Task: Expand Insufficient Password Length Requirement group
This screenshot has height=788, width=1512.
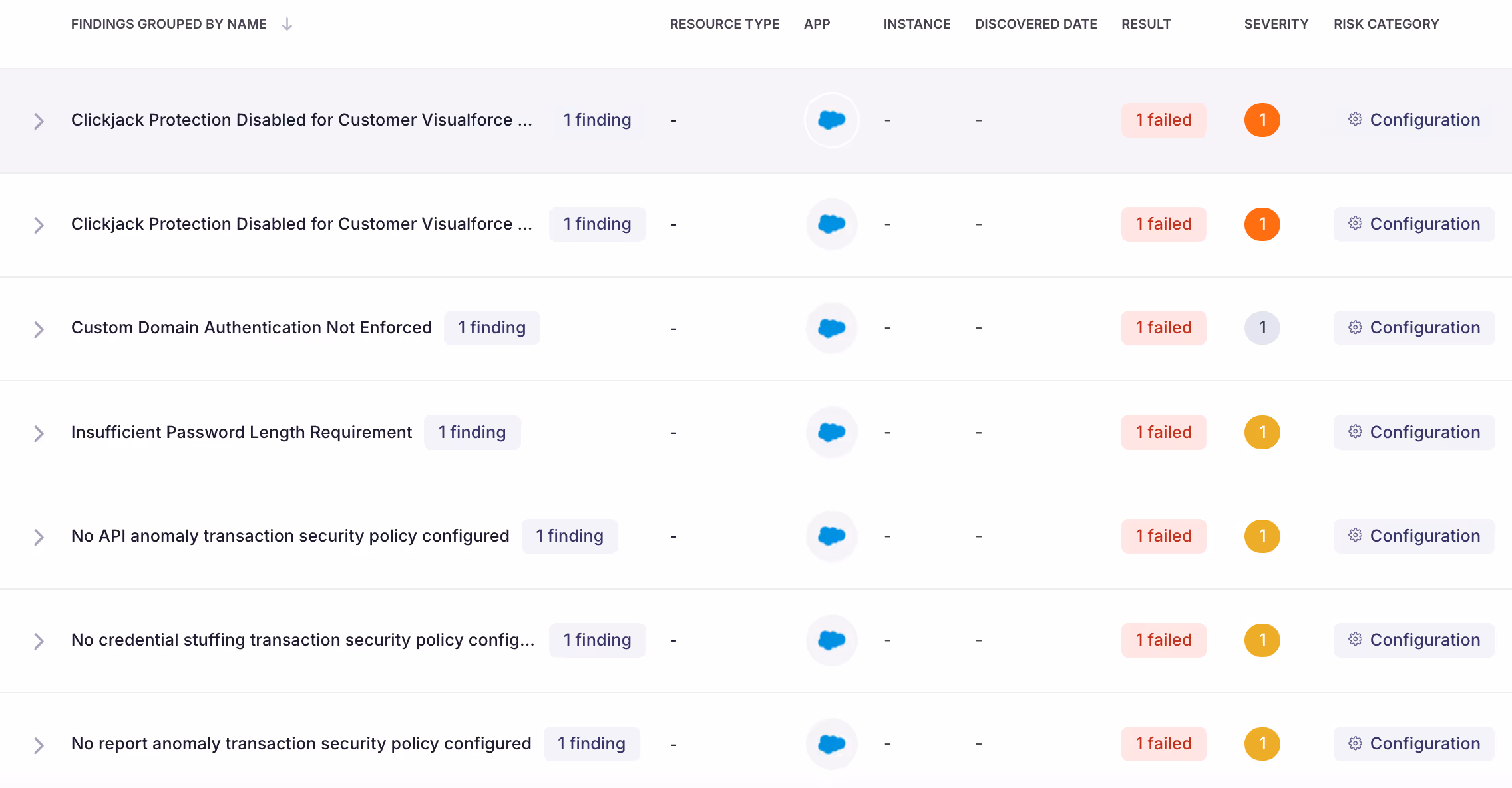Action: tap(39, 433)
